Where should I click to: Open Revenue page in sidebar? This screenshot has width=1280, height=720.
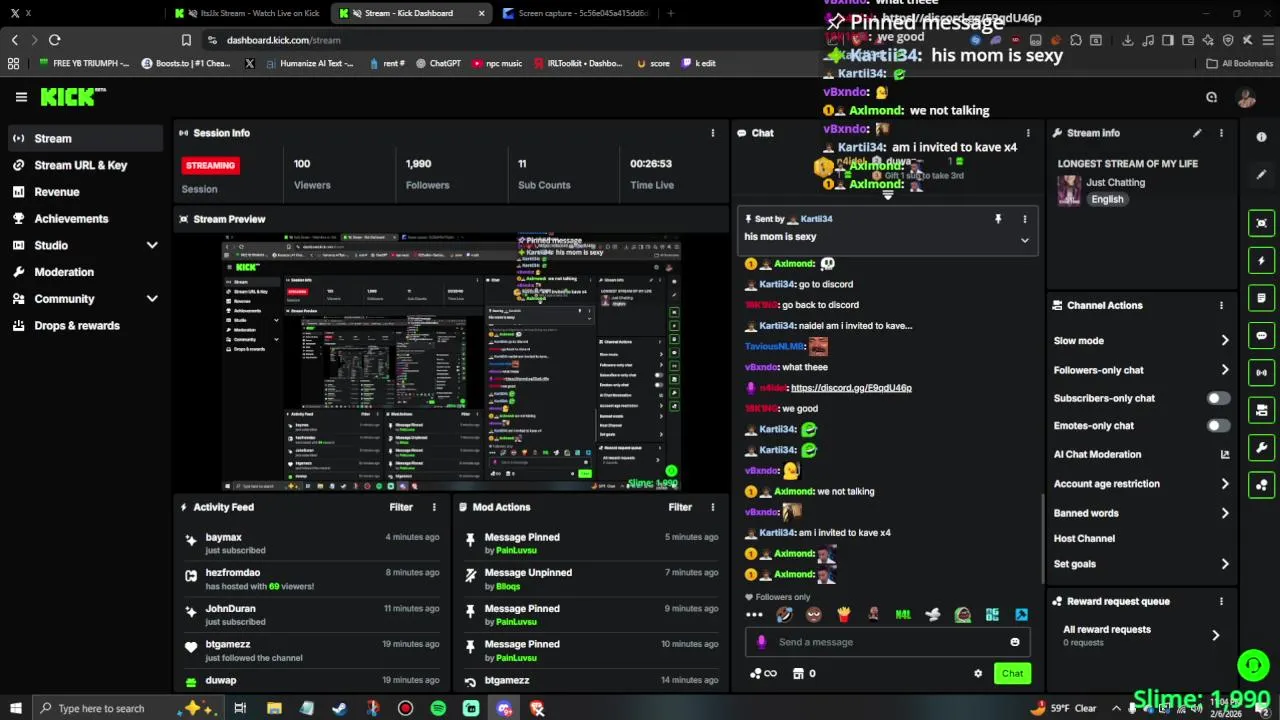click(85, 192)
